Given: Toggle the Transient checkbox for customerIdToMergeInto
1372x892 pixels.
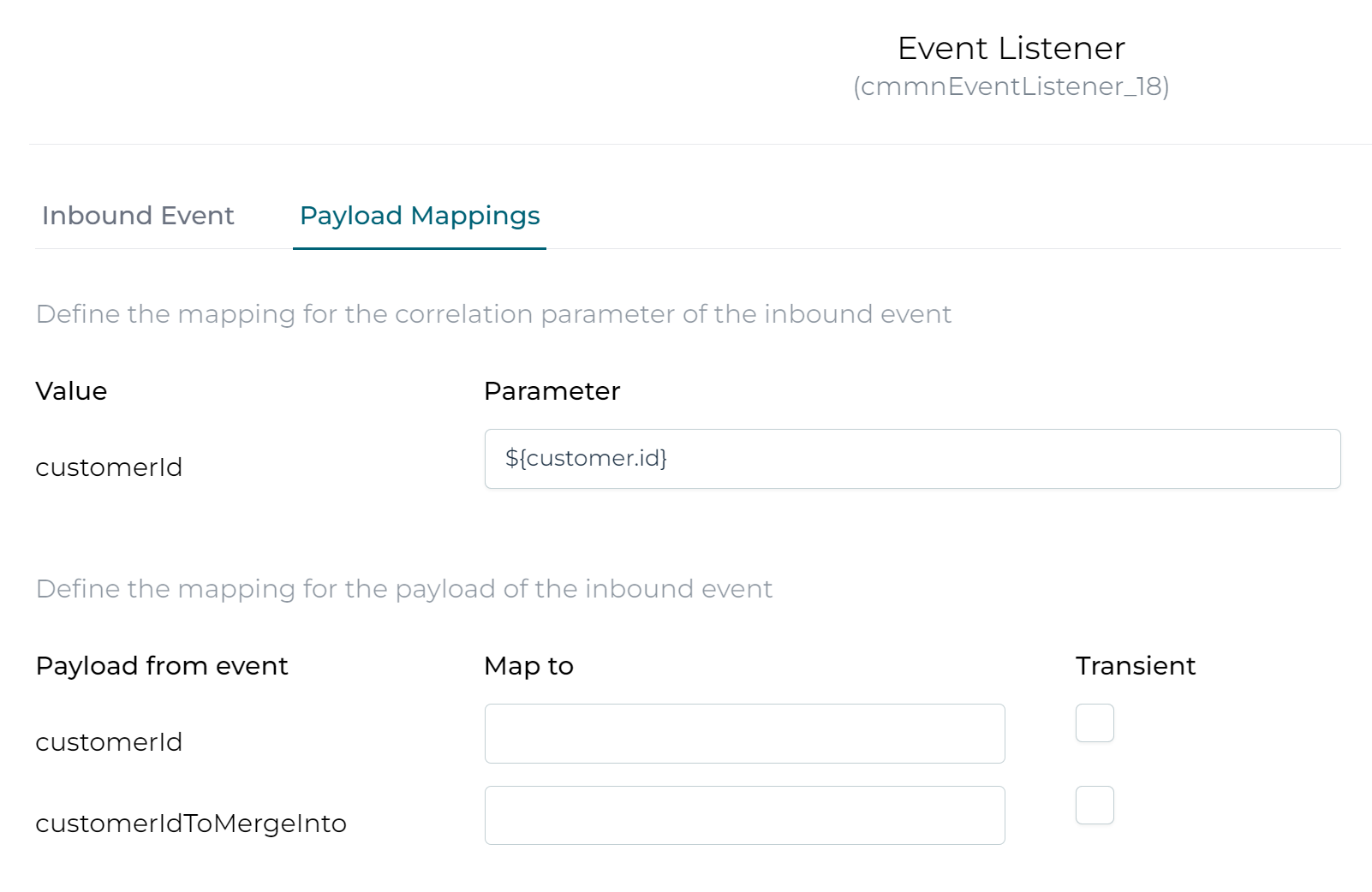Looking at the screenshot, I should click(1095, 805).
